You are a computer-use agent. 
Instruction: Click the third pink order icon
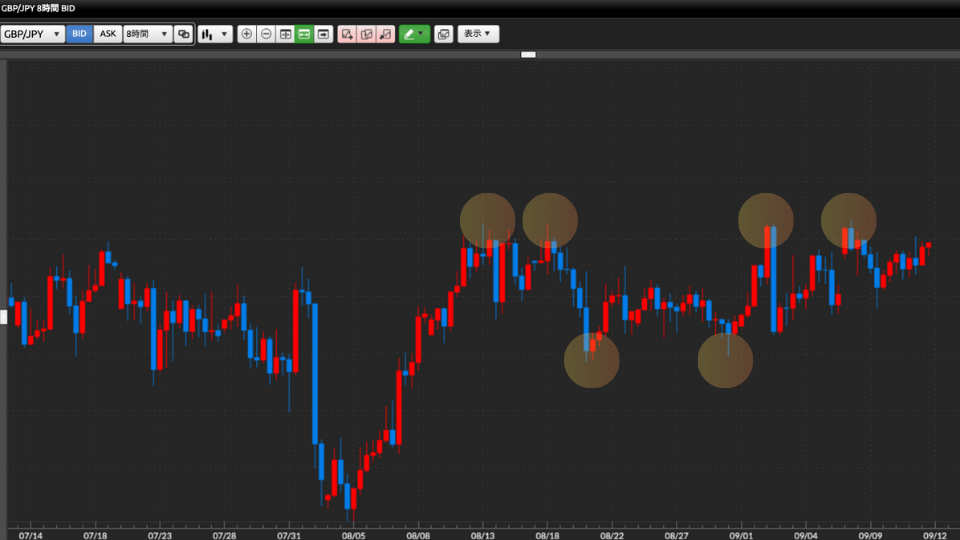coord(385,34)
